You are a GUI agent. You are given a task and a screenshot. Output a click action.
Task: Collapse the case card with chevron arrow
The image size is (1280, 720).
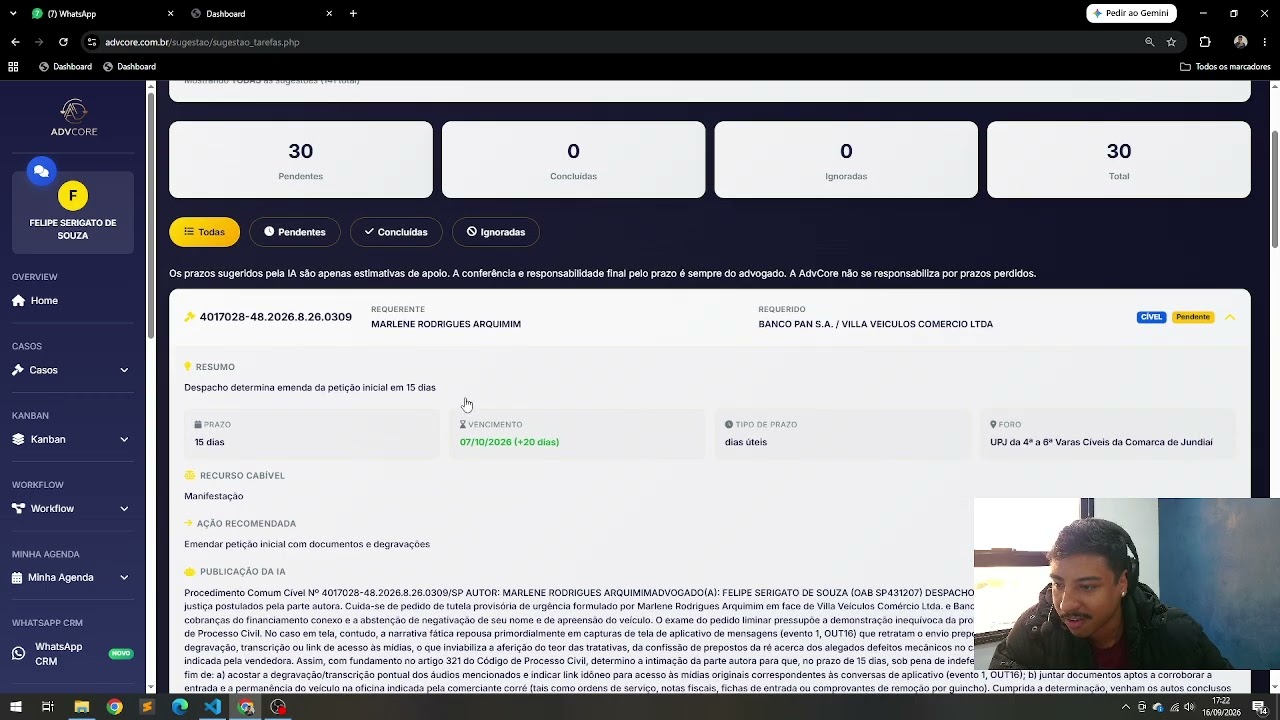click(x=1230, y=317)
